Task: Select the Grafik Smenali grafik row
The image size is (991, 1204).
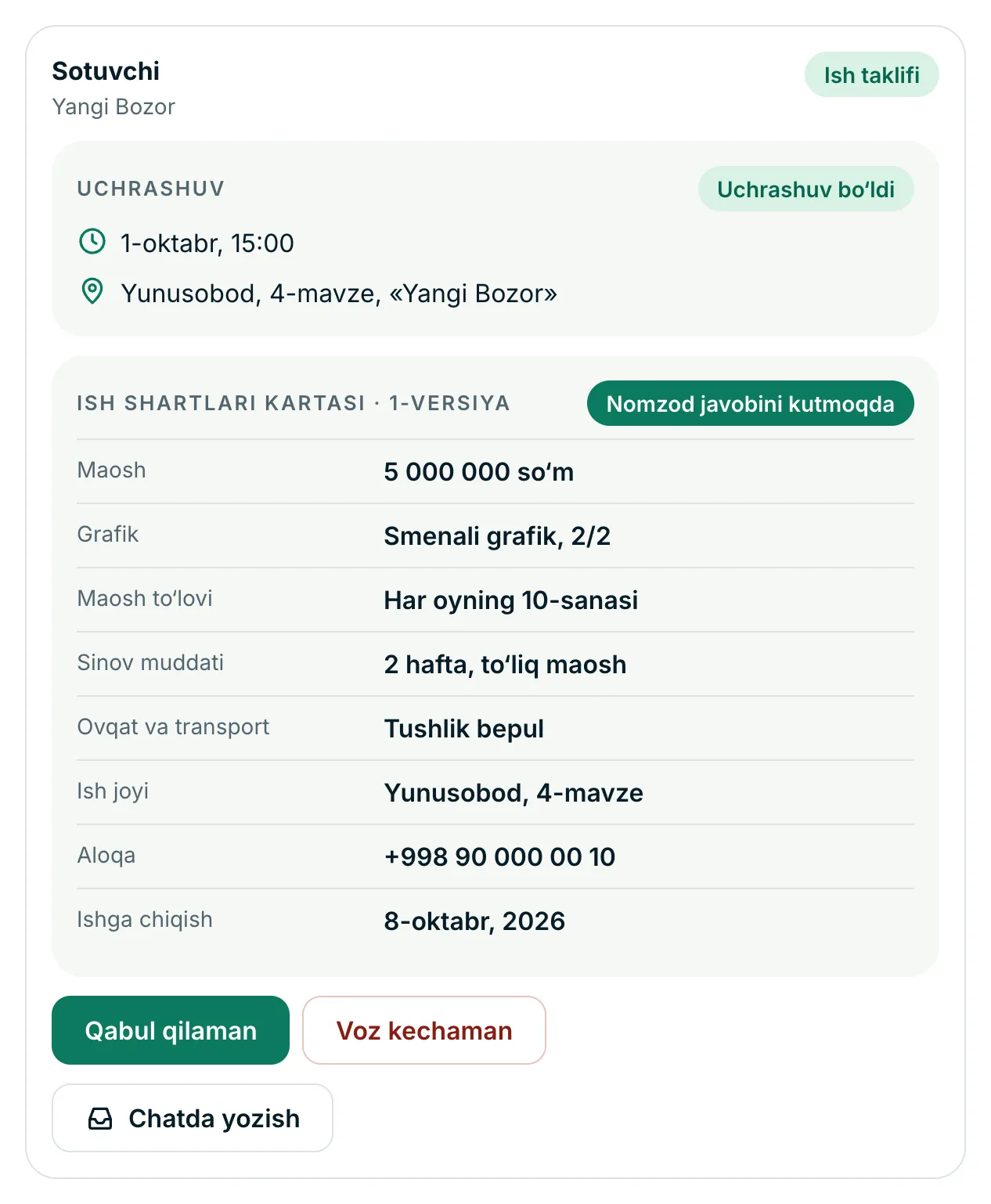Action: (495, 535)
